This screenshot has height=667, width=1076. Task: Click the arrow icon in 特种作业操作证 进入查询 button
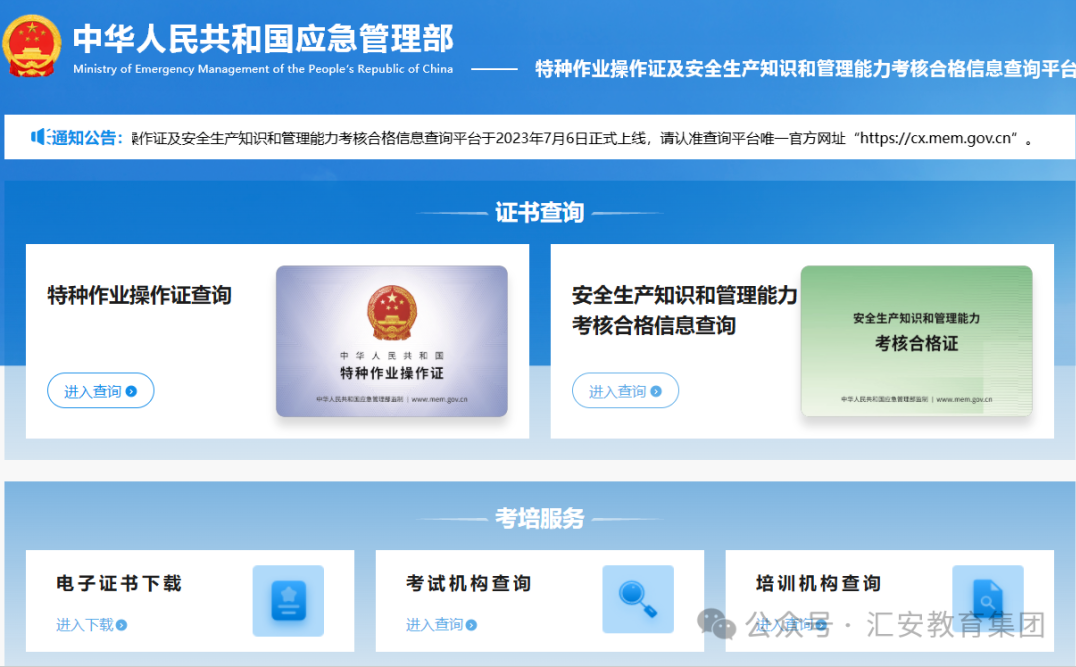[132, 392]
